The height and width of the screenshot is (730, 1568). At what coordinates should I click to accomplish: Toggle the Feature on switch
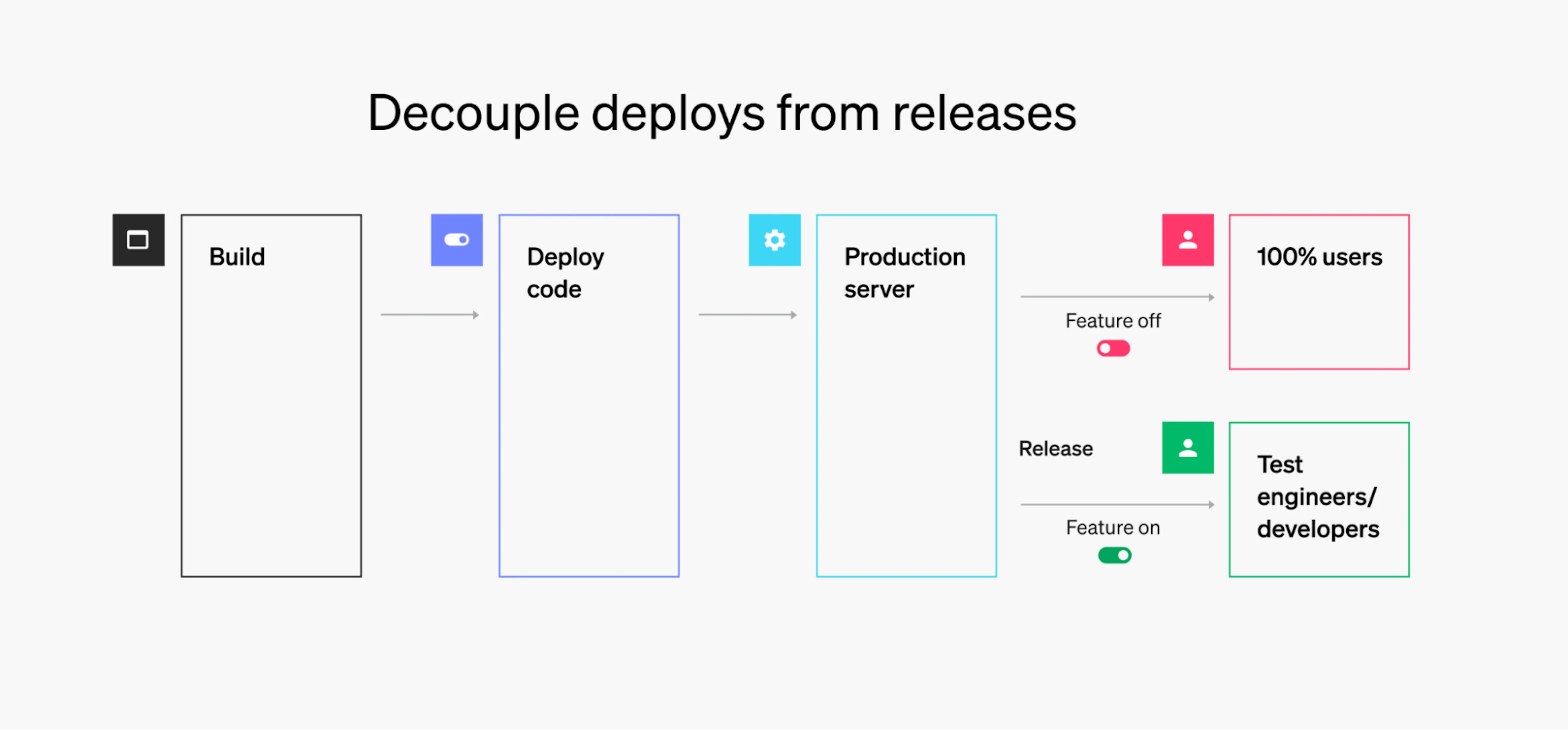pos(1114,555)
